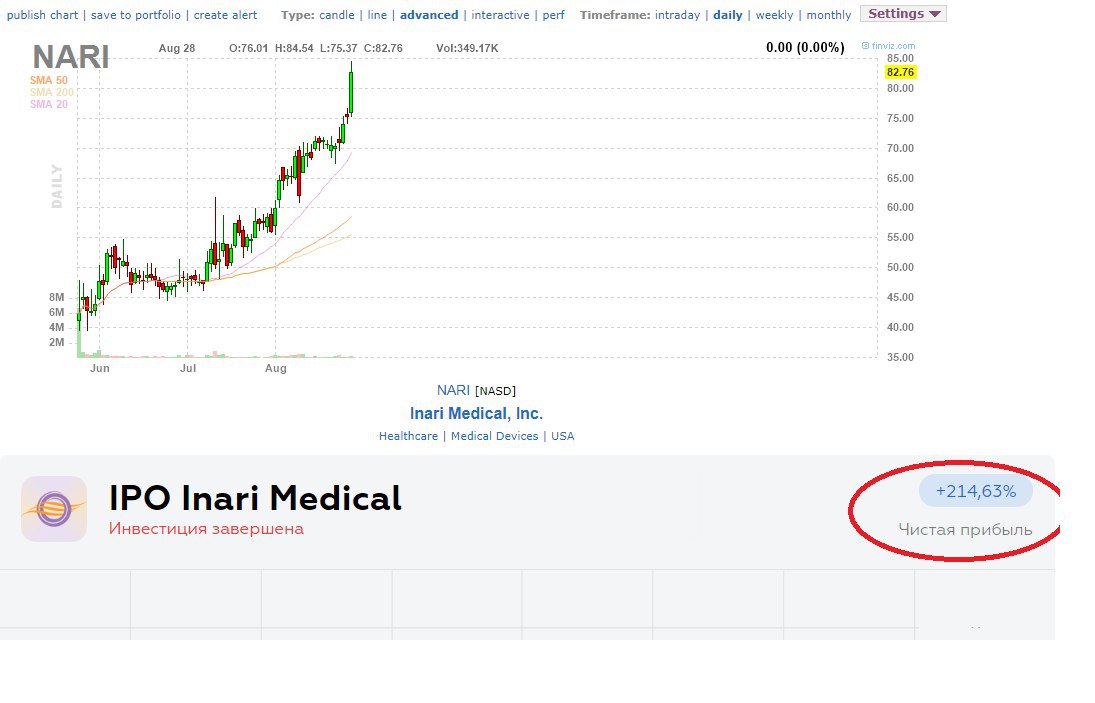
Task: Click the NARI ticker link below chart
Action: pos(453,390)
